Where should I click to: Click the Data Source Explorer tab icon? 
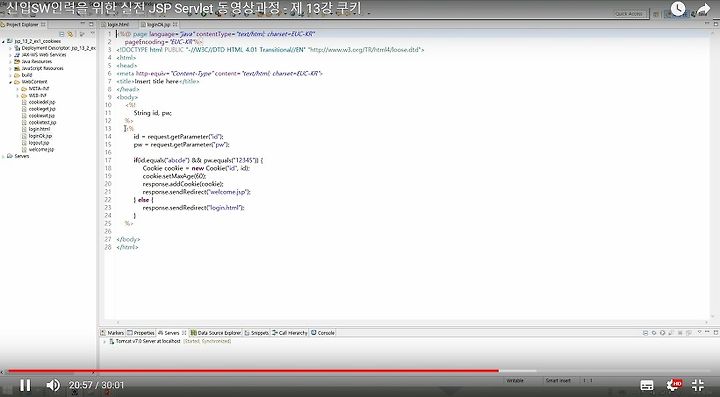[x=193, y=333]
